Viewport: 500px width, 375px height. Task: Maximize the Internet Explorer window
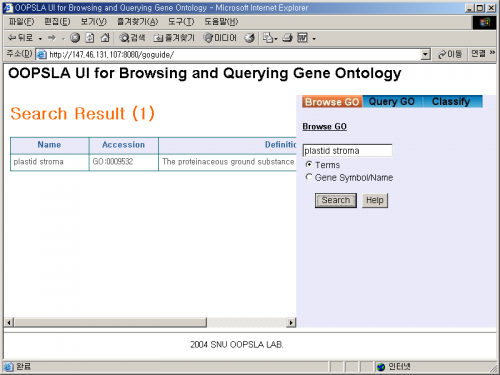click(480, 8)
